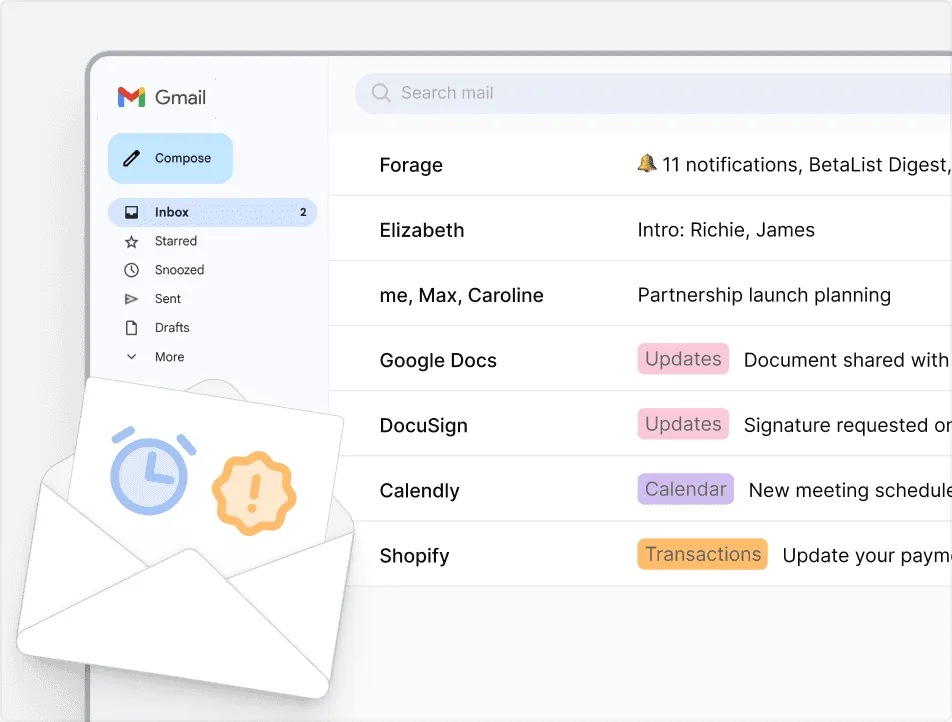The image size is (952, 722).
Task: Open thread from me, Max, Caroline
Action: [461, 295]
